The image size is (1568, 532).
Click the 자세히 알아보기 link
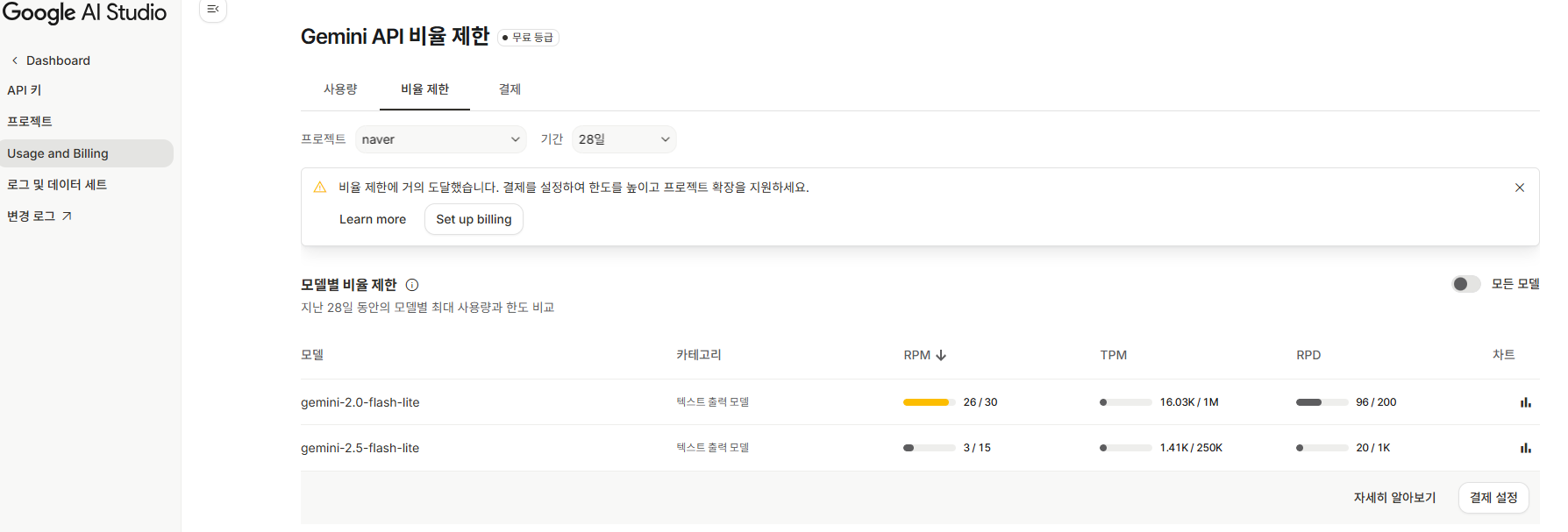[1394, 498]
